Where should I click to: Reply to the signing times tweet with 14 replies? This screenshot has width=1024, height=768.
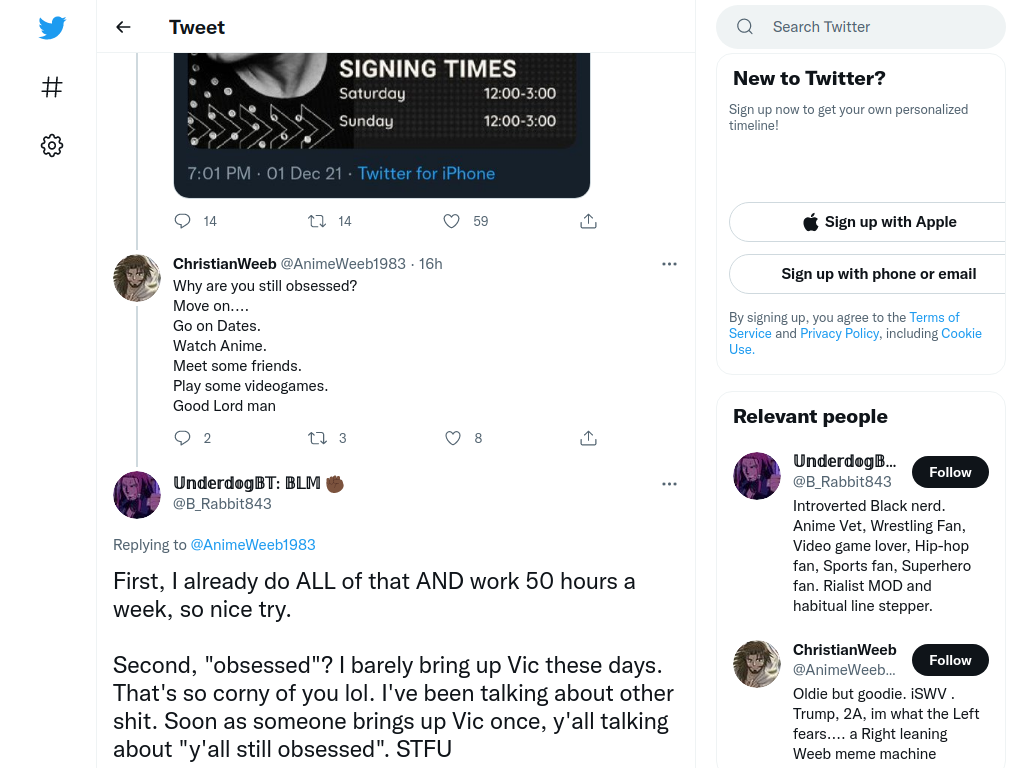pos(182,221)
